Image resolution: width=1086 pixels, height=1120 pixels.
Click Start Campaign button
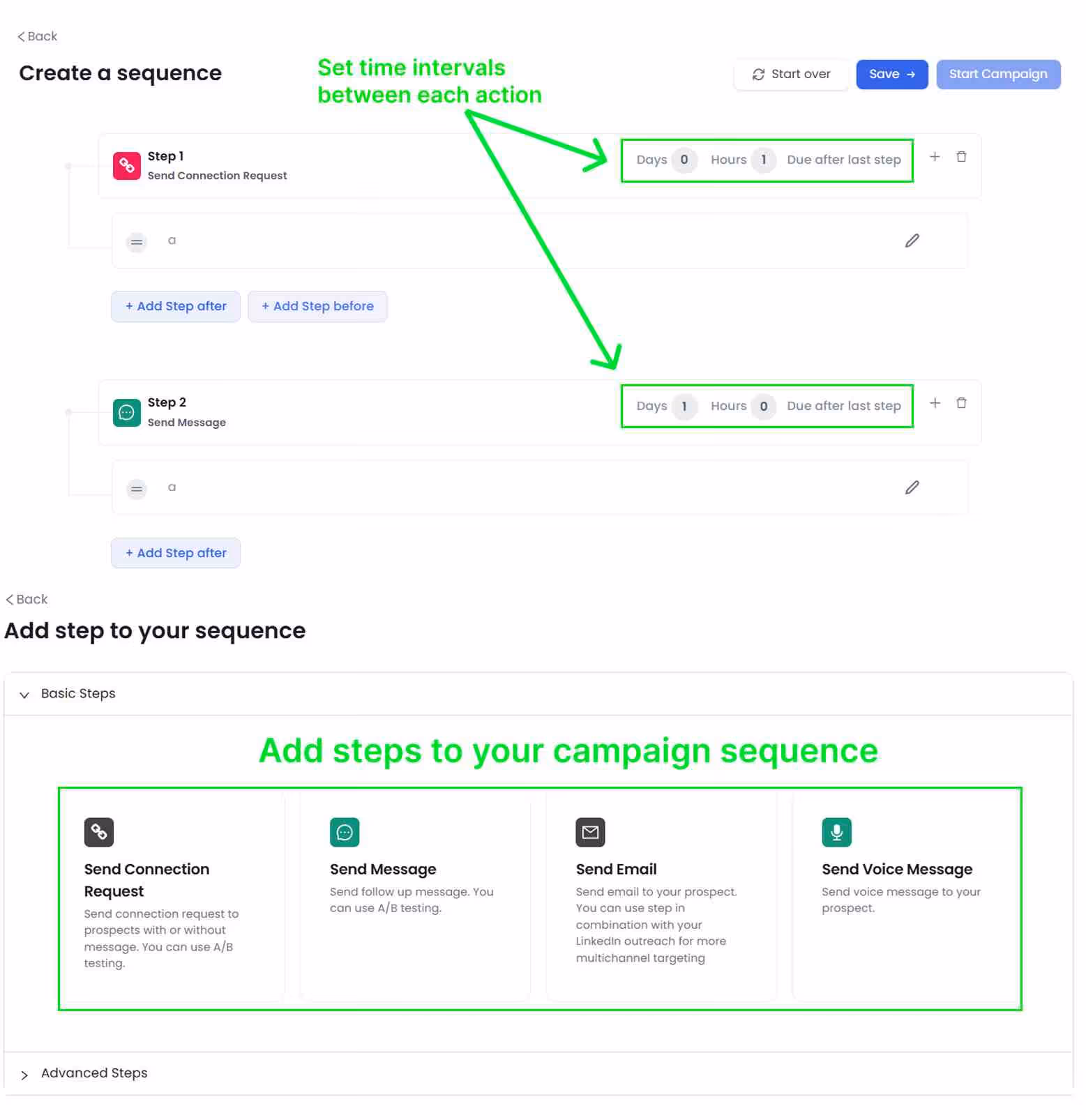click(x=998, y=74)
